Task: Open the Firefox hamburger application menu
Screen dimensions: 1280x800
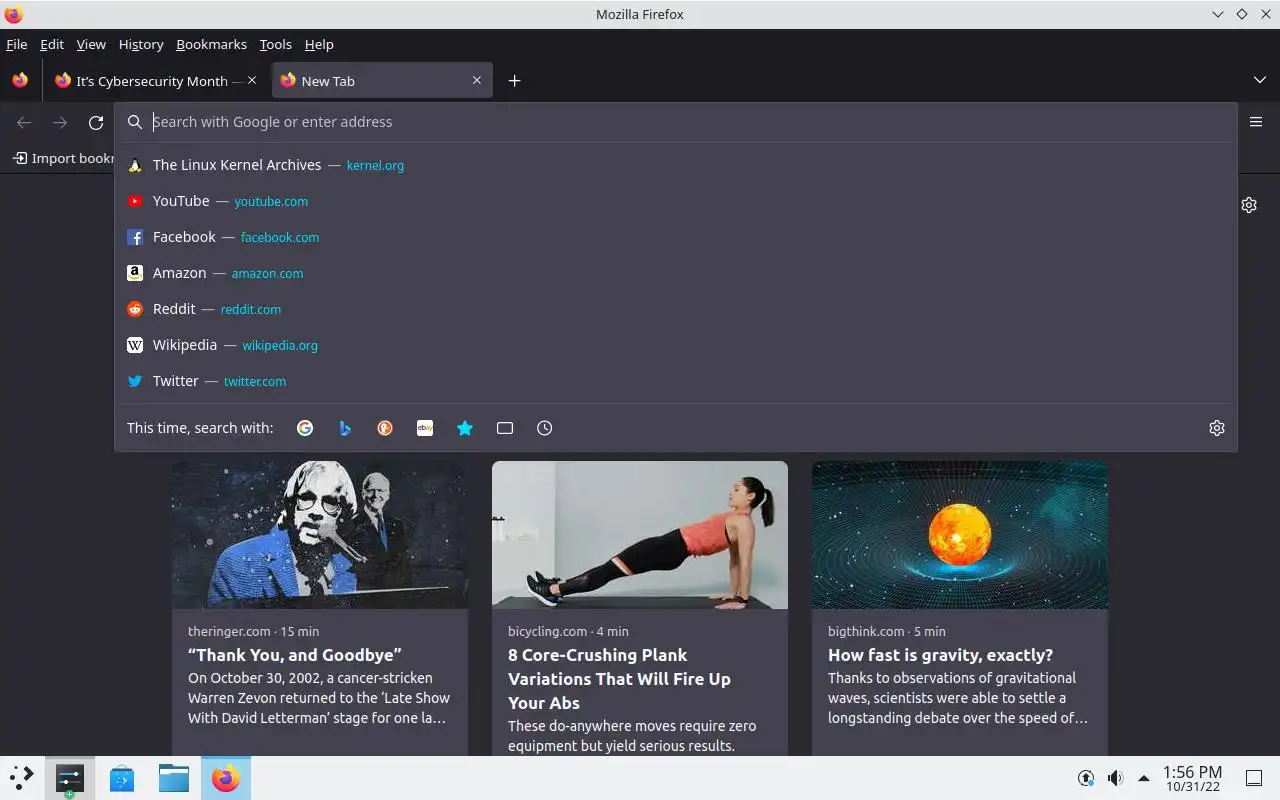Action: coord(1256,122)
